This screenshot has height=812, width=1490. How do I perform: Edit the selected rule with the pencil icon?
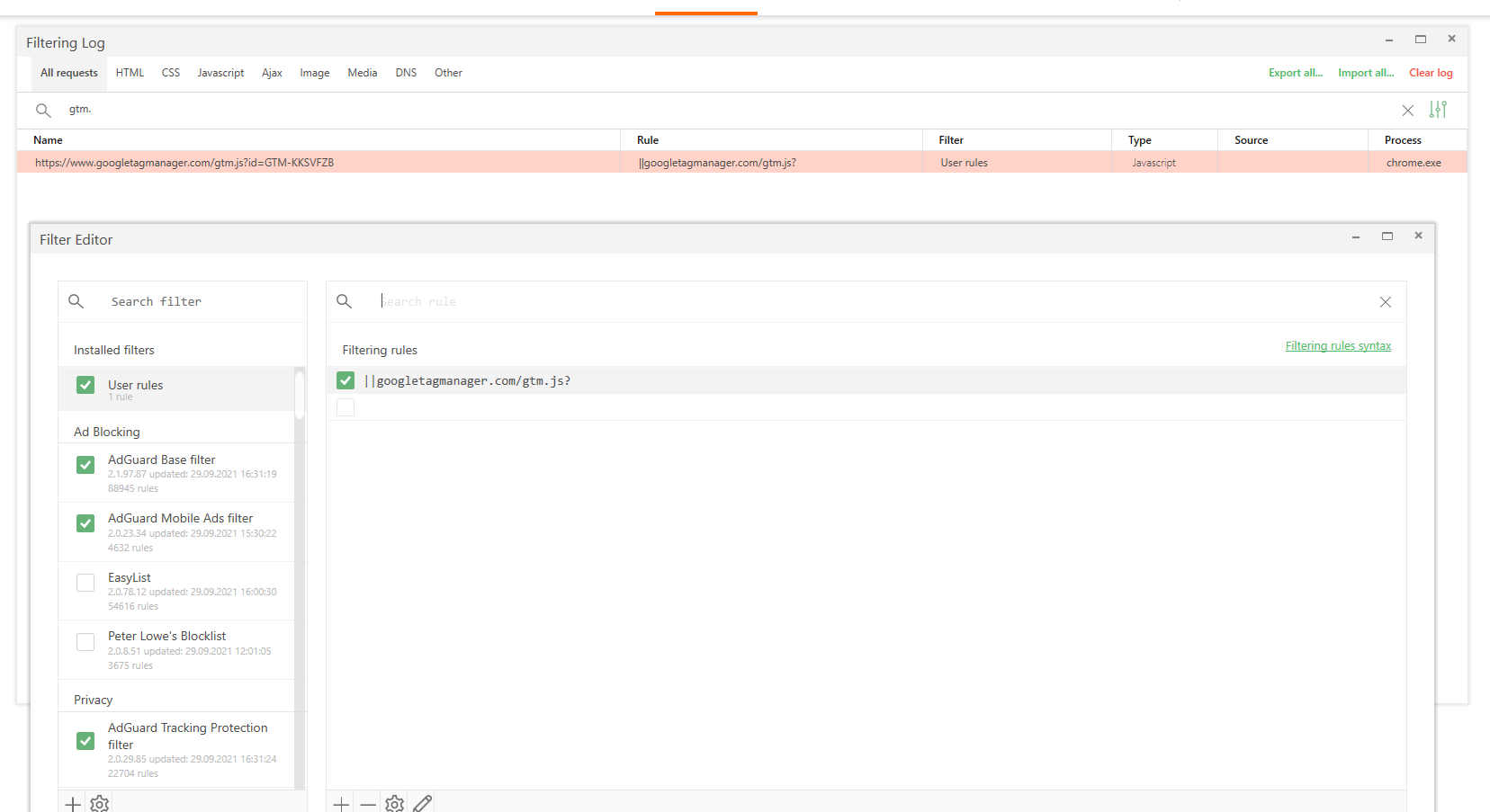point(422,802)
